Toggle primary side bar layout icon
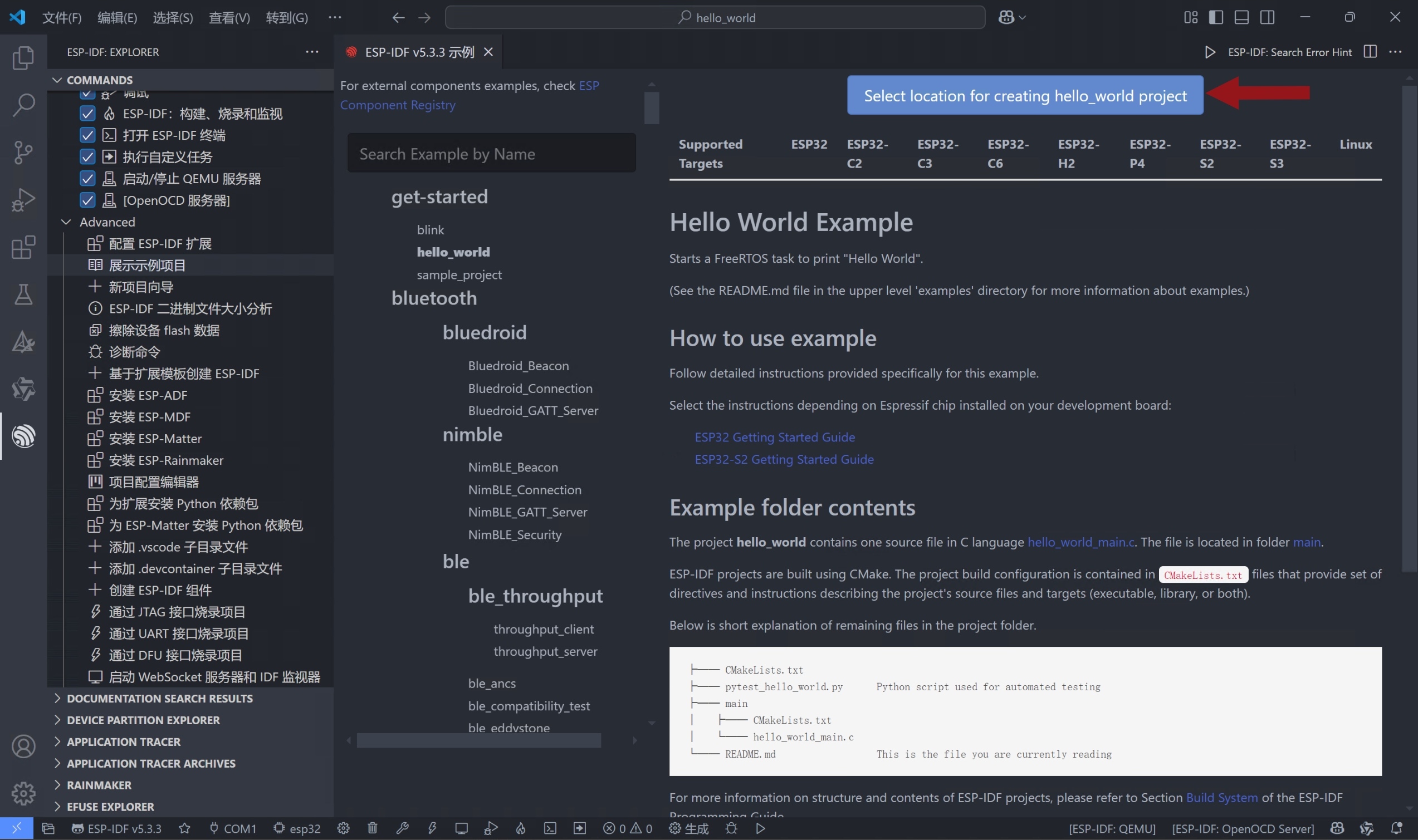 click(1216, 18)
